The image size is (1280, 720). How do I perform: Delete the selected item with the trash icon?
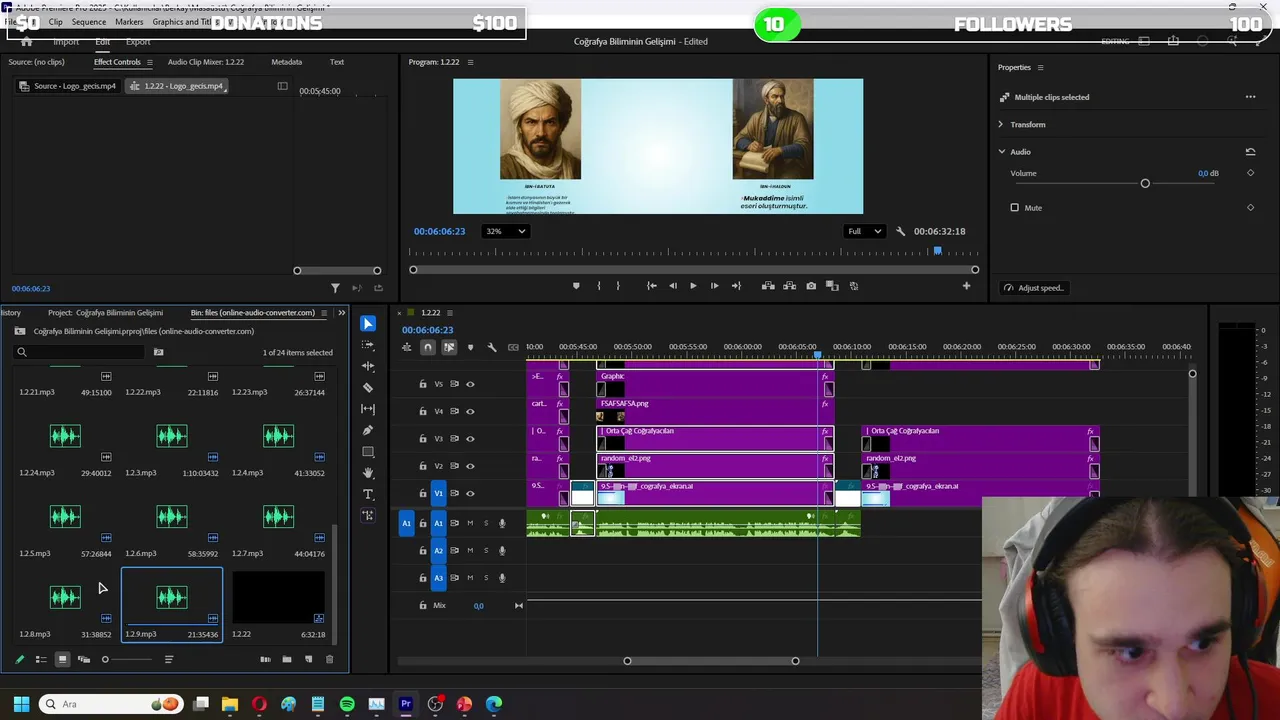click(x=329, y=659)
